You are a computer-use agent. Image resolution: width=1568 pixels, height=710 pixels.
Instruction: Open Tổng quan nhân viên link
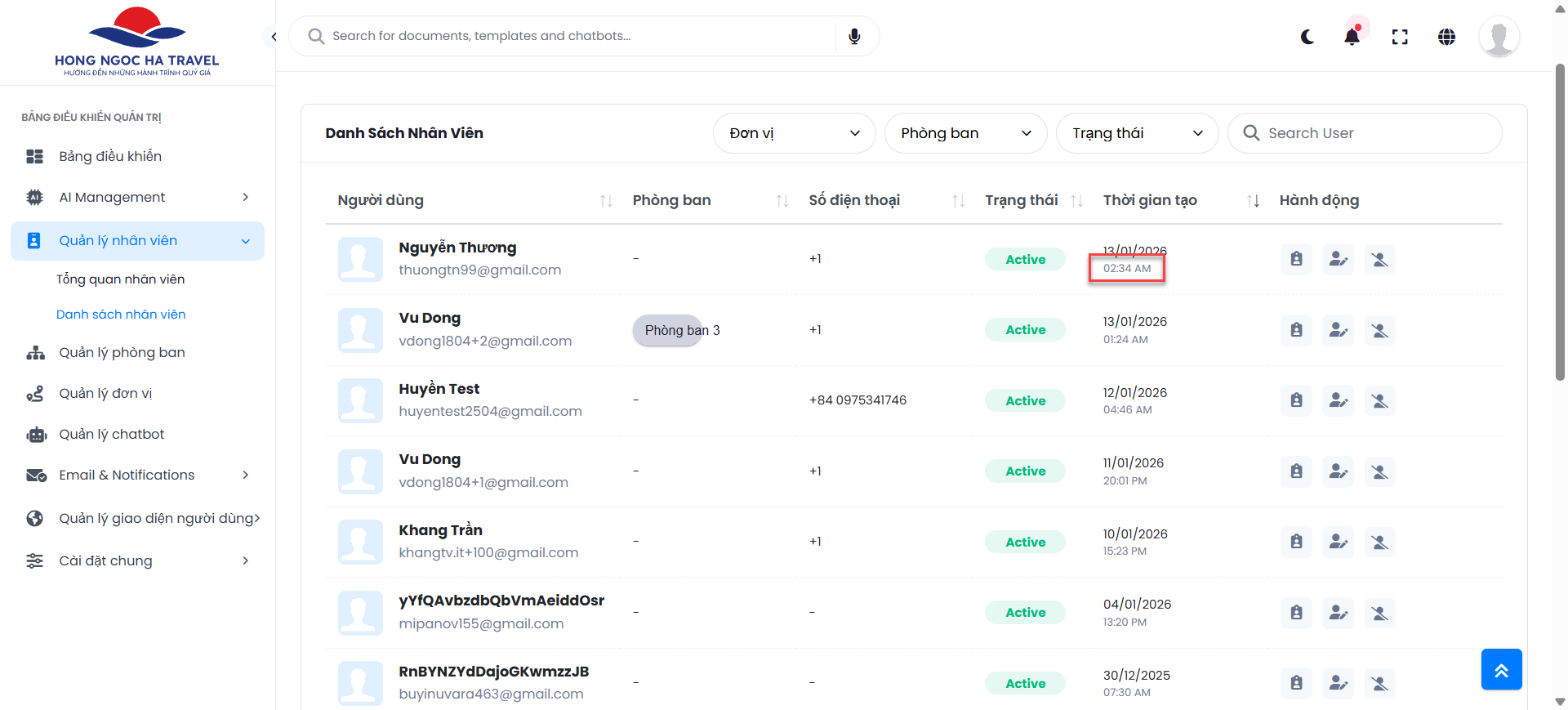click(x=121, y=279)
